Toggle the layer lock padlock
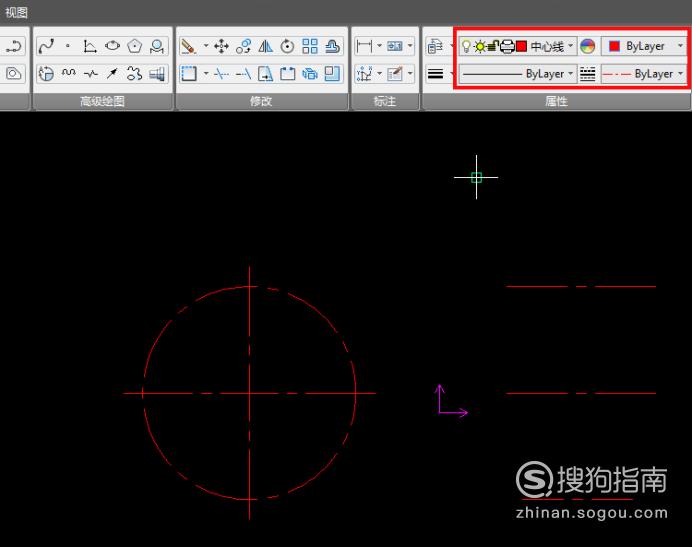 (x=493, y=46)
